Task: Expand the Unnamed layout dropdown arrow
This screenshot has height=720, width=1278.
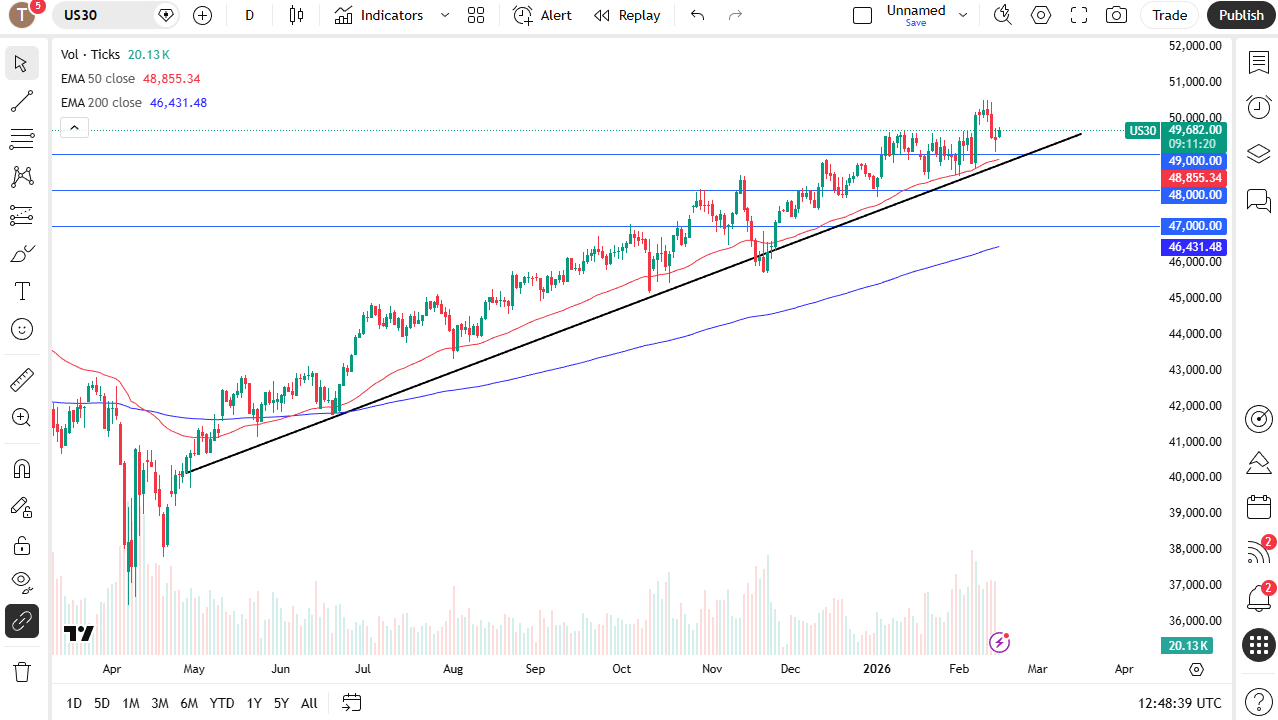Action: click(x=963, y=15)
